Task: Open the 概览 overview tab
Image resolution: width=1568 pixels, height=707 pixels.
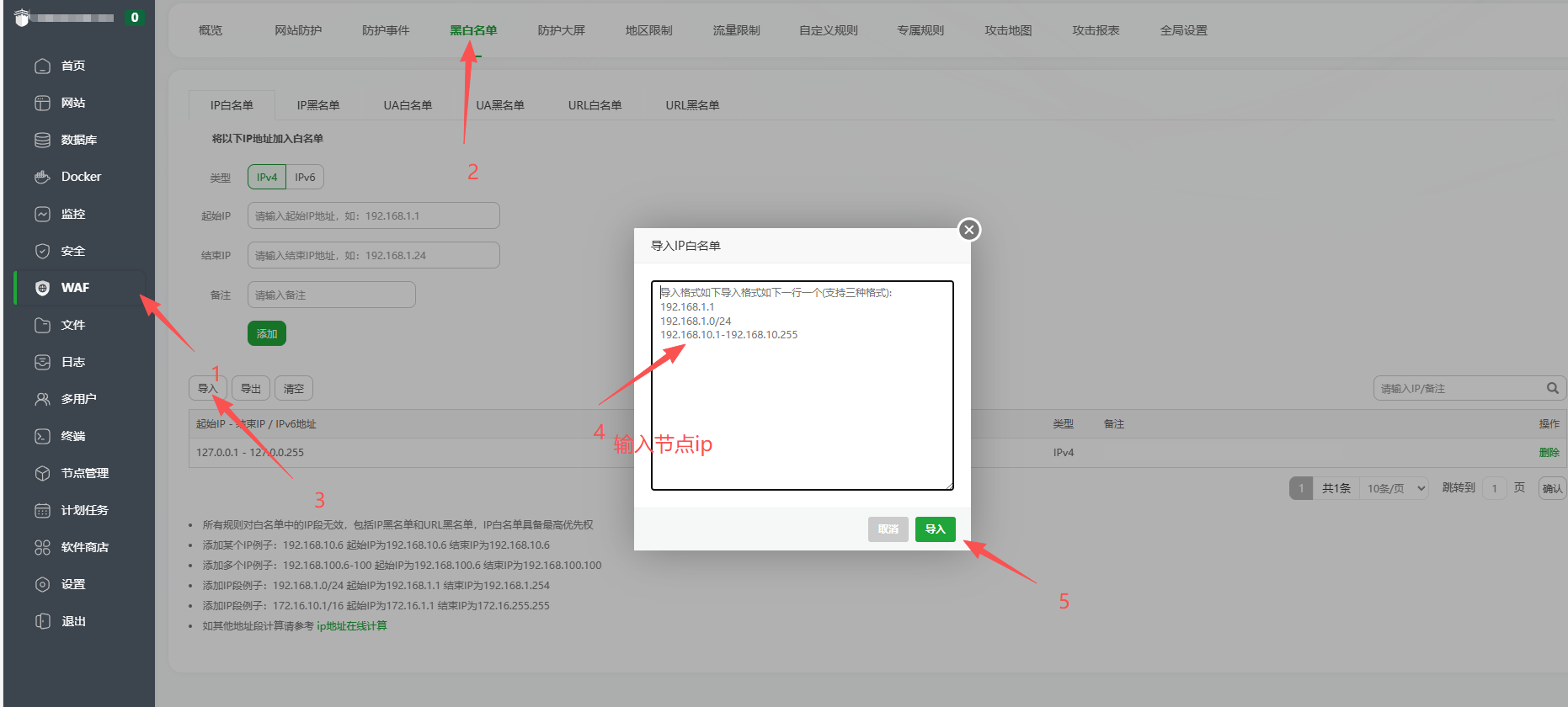Action: [x=211, y=30]
